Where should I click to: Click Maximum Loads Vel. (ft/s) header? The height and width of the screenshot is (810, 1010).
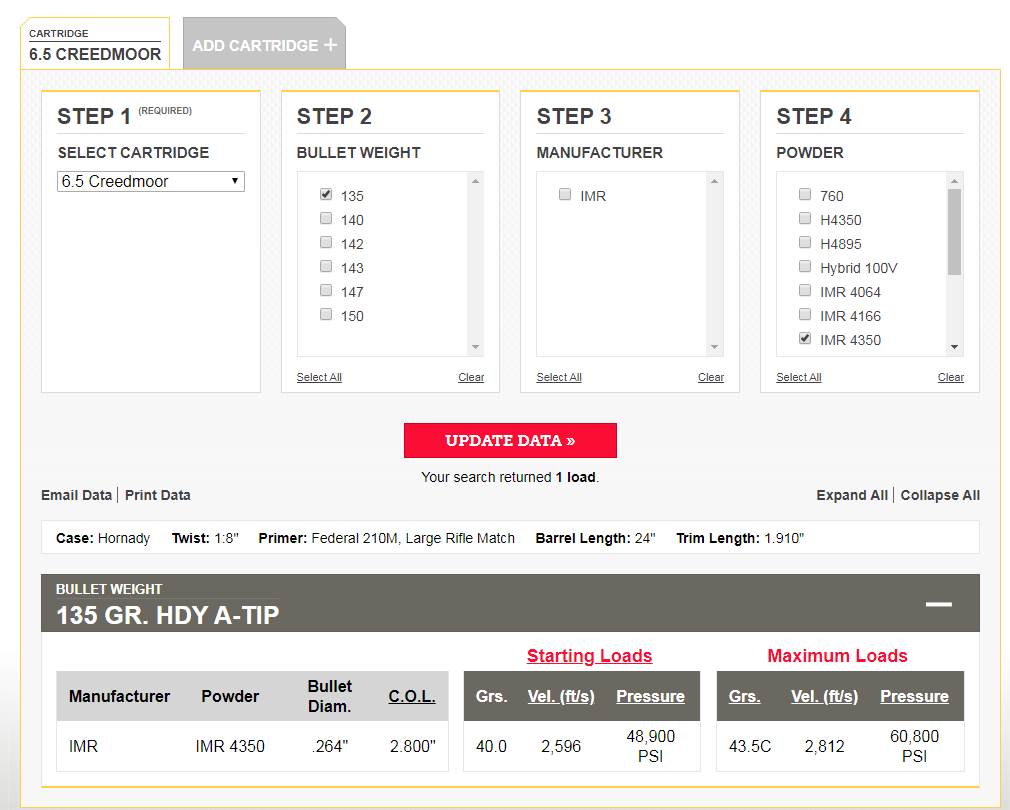(x=824, y=696)
